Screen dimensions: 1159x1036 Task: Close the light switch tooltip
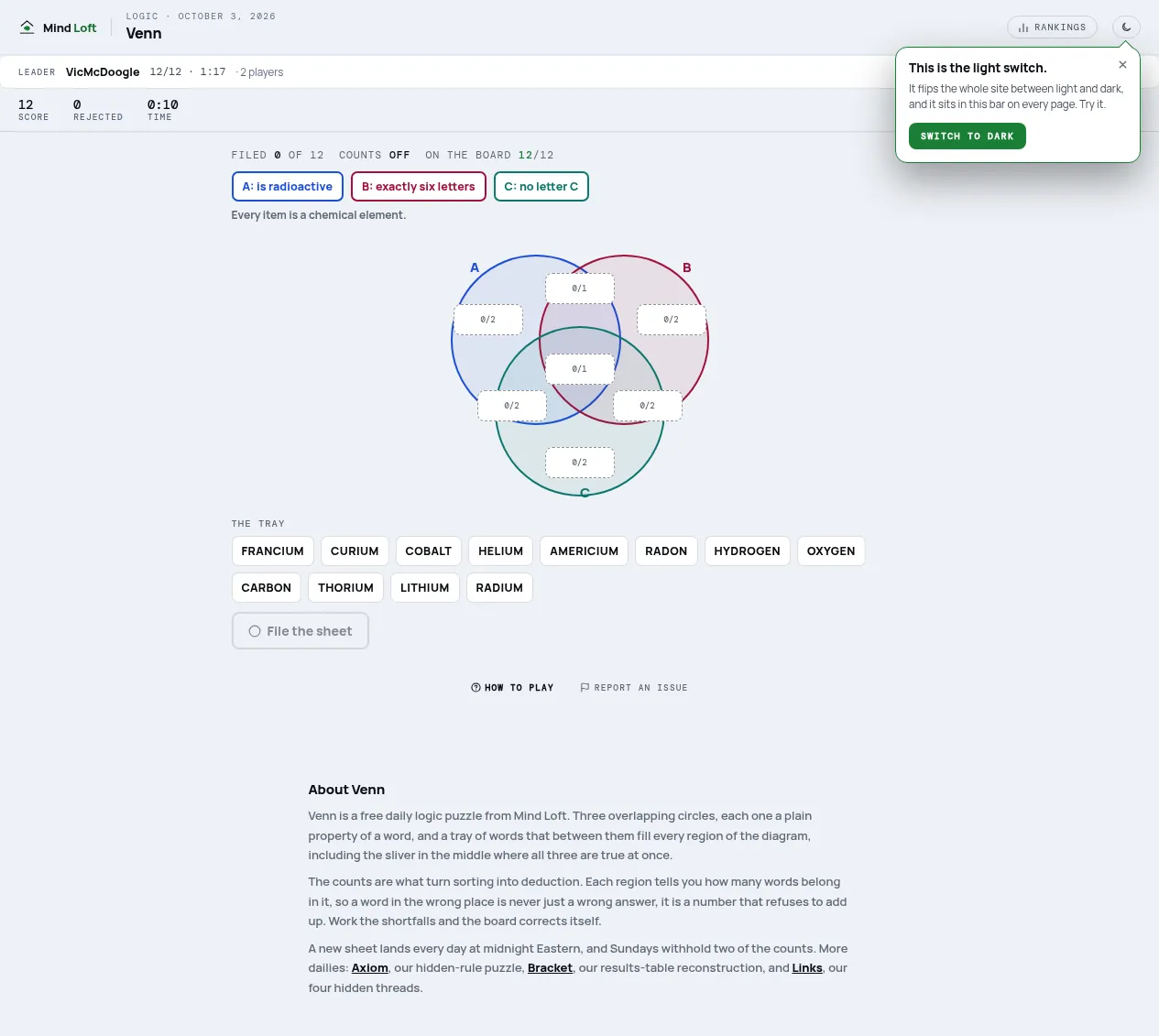point(1122,65)
